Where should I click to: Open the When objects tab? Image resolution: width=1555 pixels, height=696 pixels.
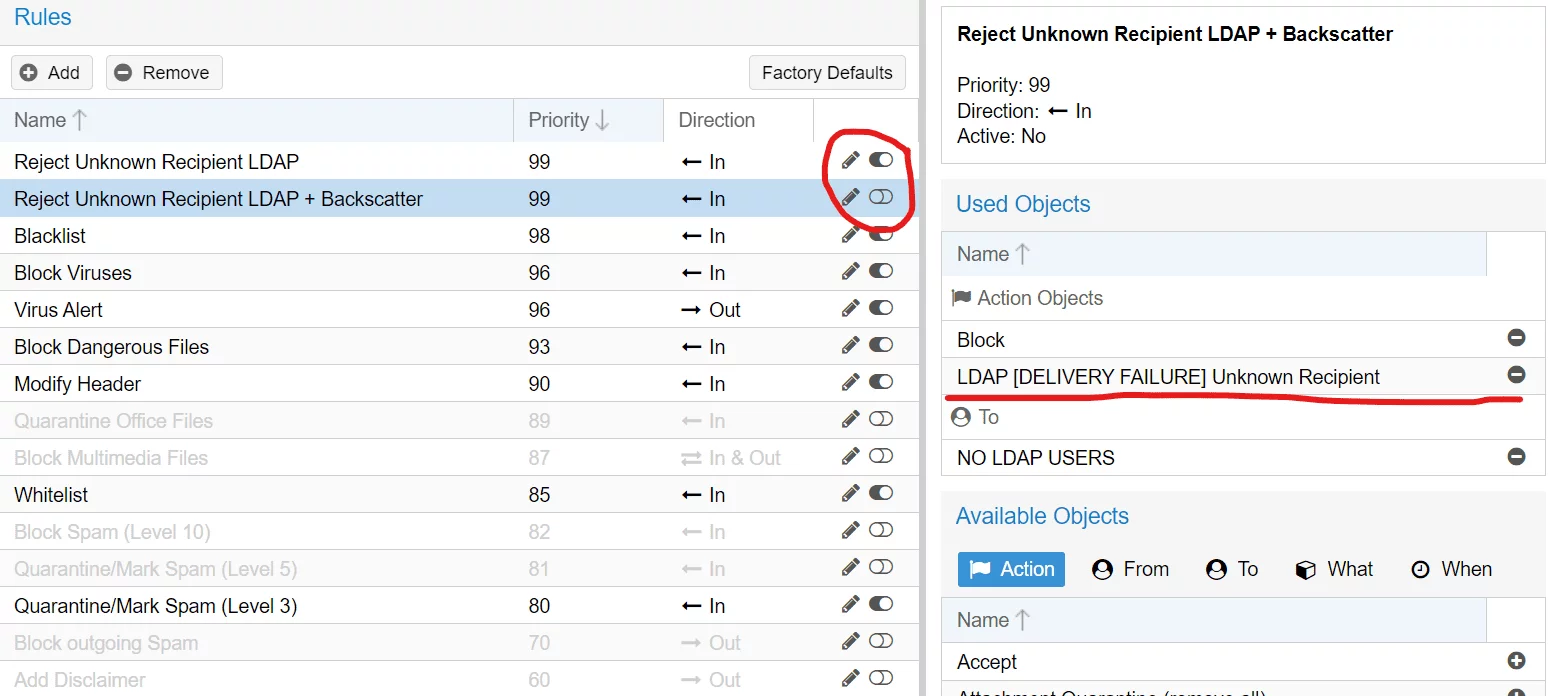click(x=1451, y=569)
